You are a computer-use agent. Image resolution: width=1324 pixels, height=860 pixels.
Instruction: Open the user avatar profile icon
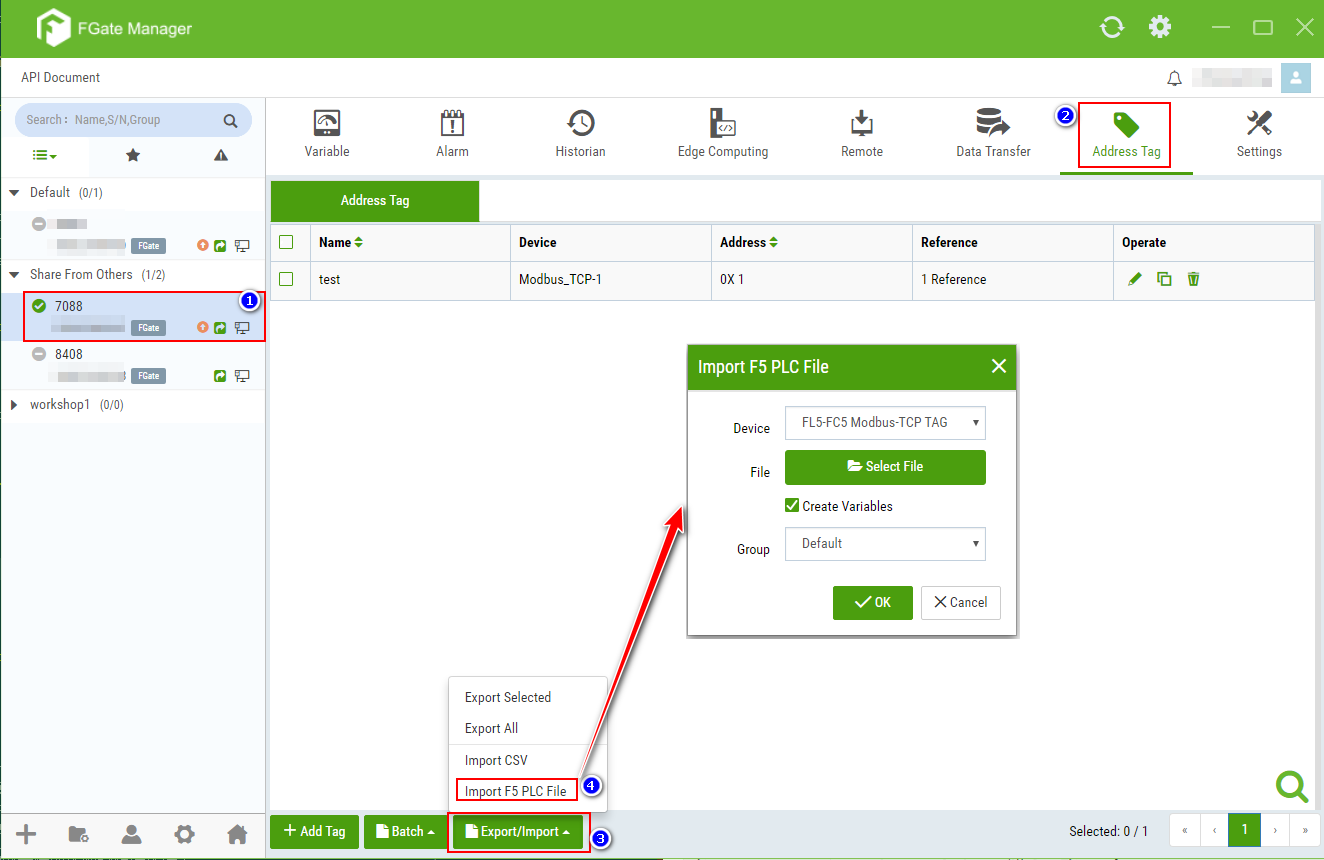click(1296, 78)
